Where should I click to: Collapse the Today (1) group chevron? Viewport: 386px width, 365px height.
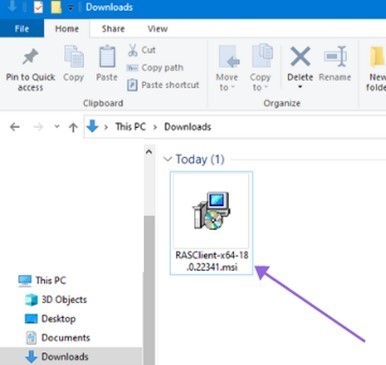[x=168, y=159]
